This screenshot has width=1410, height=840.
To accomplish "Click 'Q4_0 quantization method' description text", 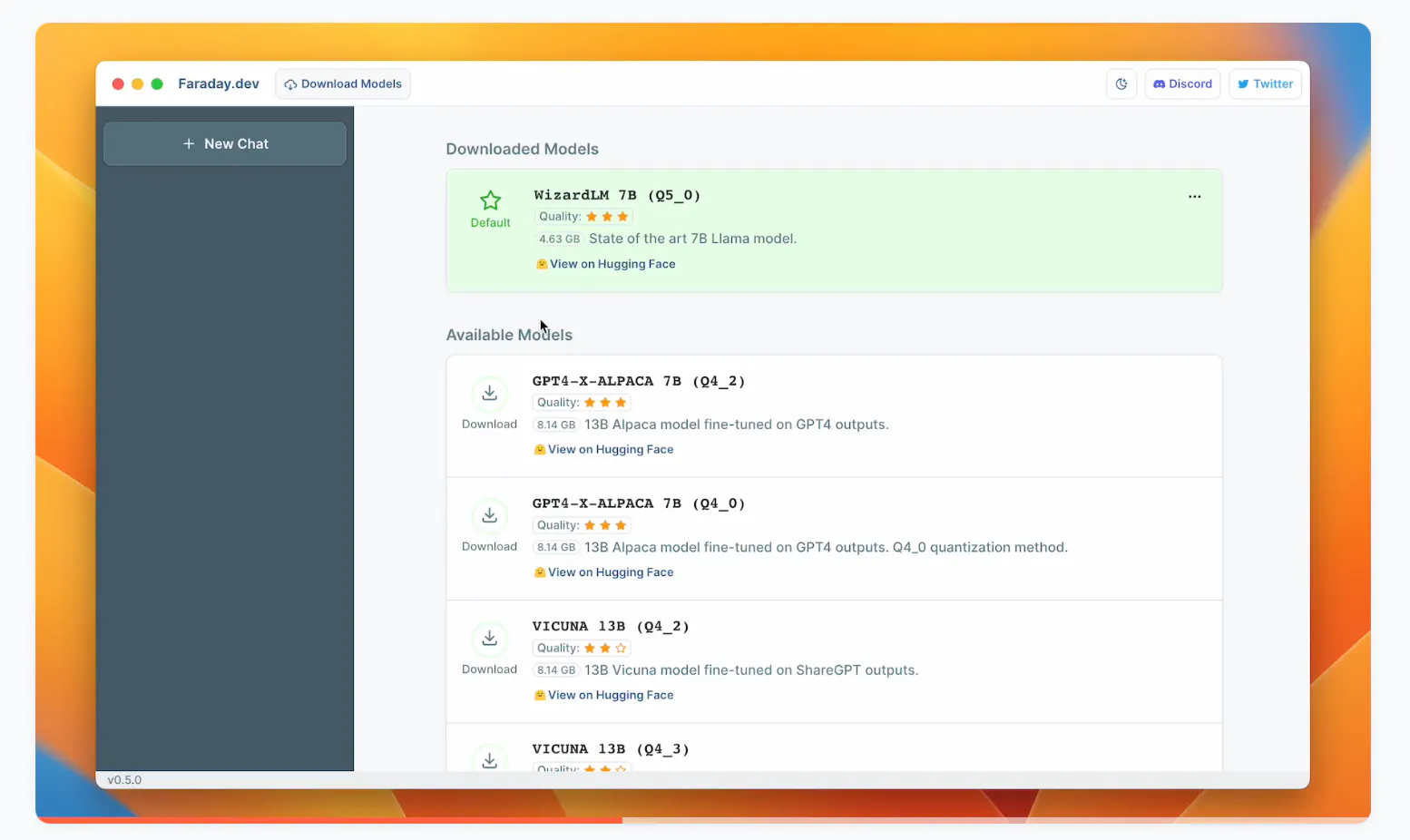I will pos(980,547).
